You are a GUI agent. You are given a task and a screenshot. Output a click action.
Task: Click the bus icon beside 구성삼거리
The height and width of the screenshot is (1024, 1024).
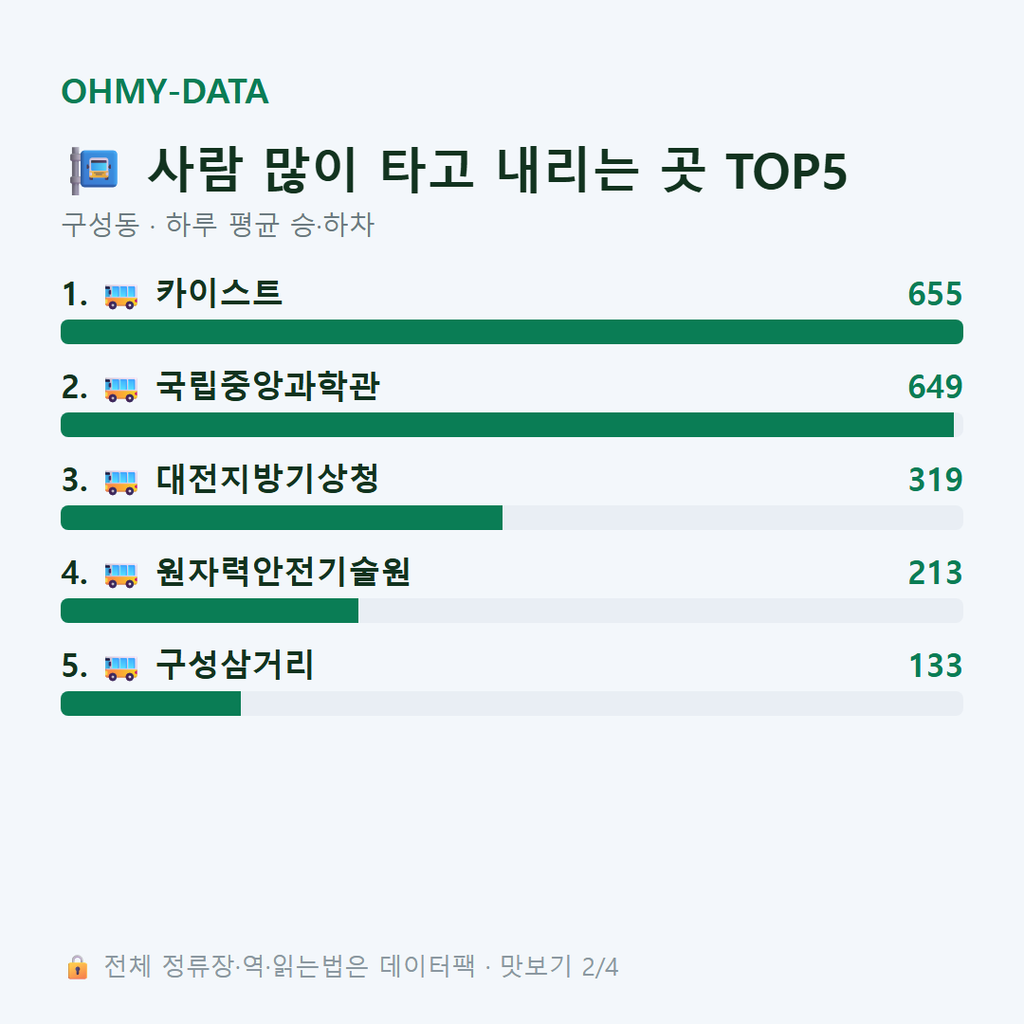tap(121, 668)
